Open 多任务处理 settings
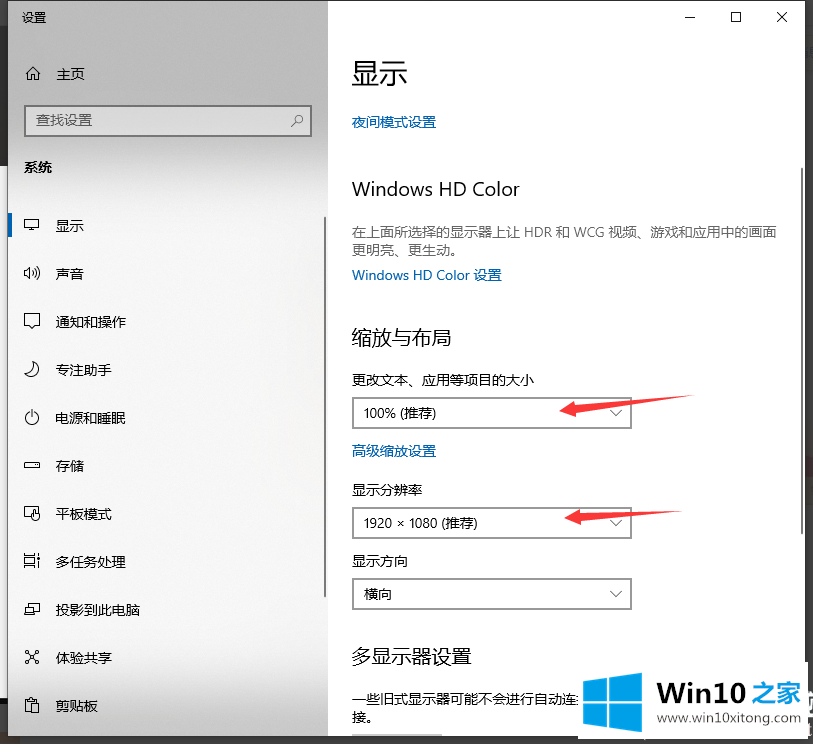Screen dimensions: 813x744 pos(91,561)
